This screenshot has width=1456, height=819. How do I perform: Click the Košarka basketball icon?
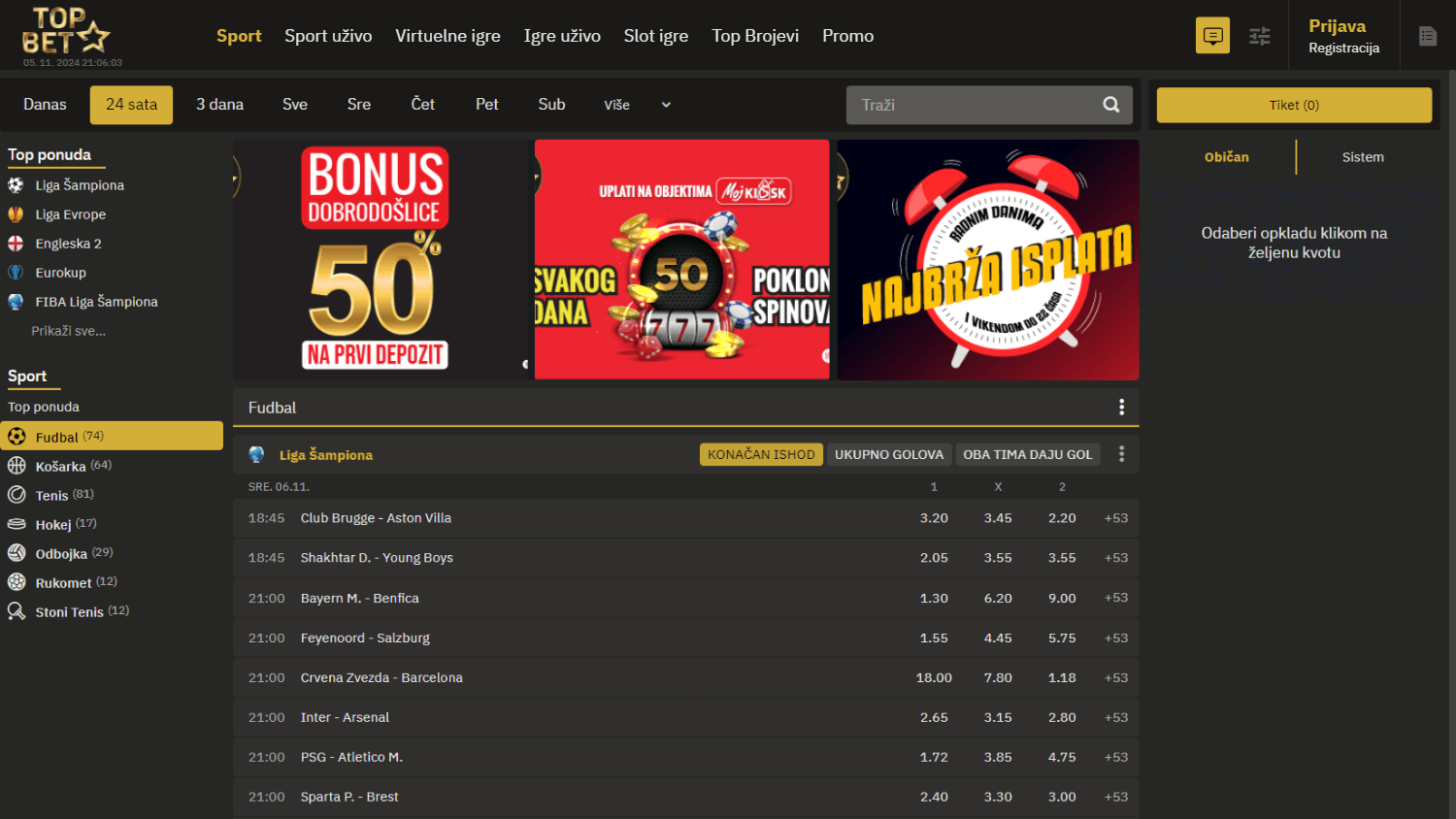(17, 466)
